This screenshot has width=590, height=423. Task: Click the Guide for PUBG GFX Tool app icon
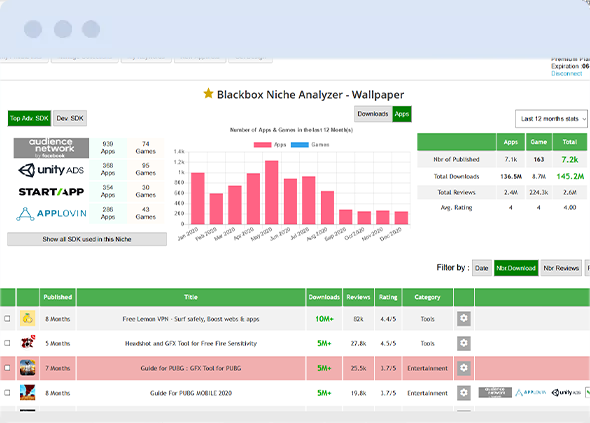pyautogui.click(x=27, y=368)
